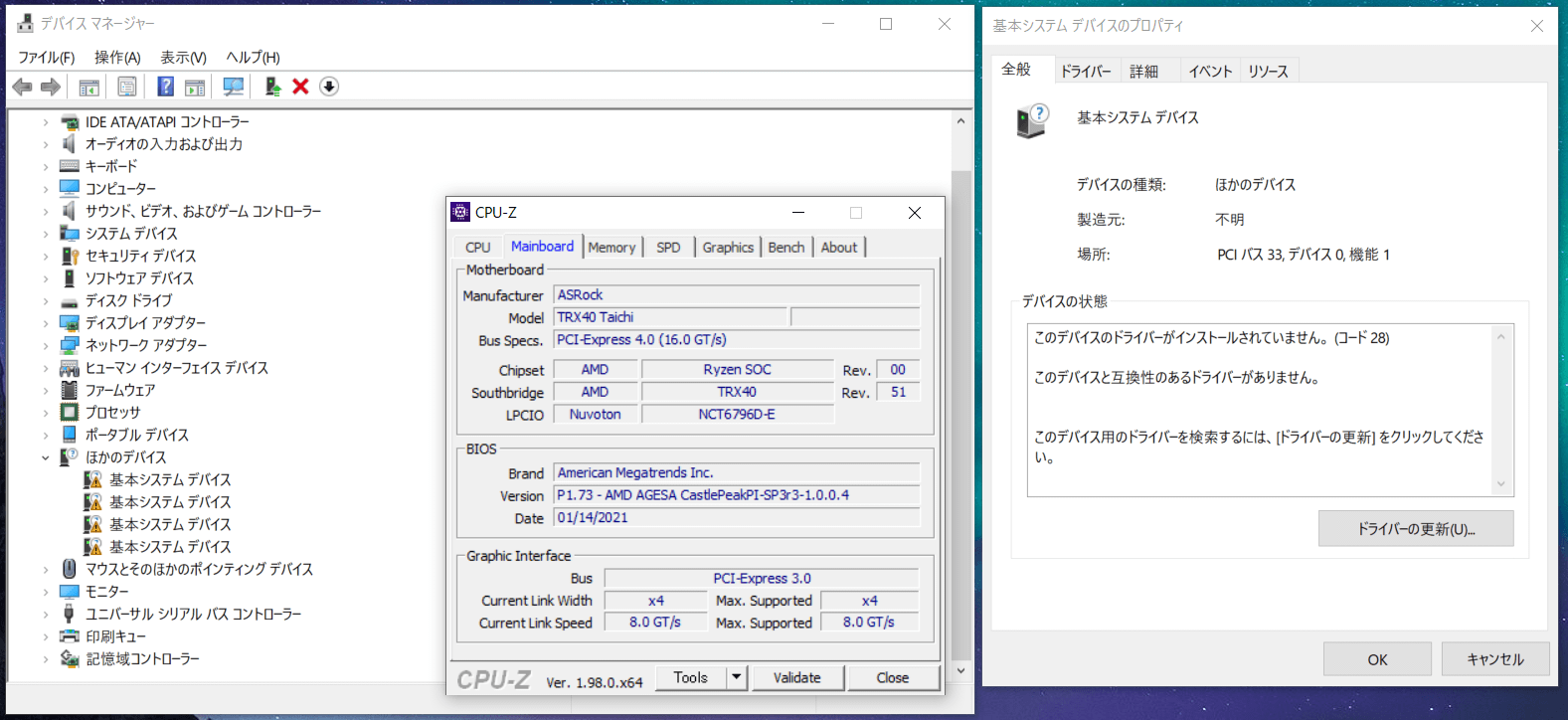Click OK in the properties dialog
This screenshot has height=720, width=1568.
(1377, 659)
